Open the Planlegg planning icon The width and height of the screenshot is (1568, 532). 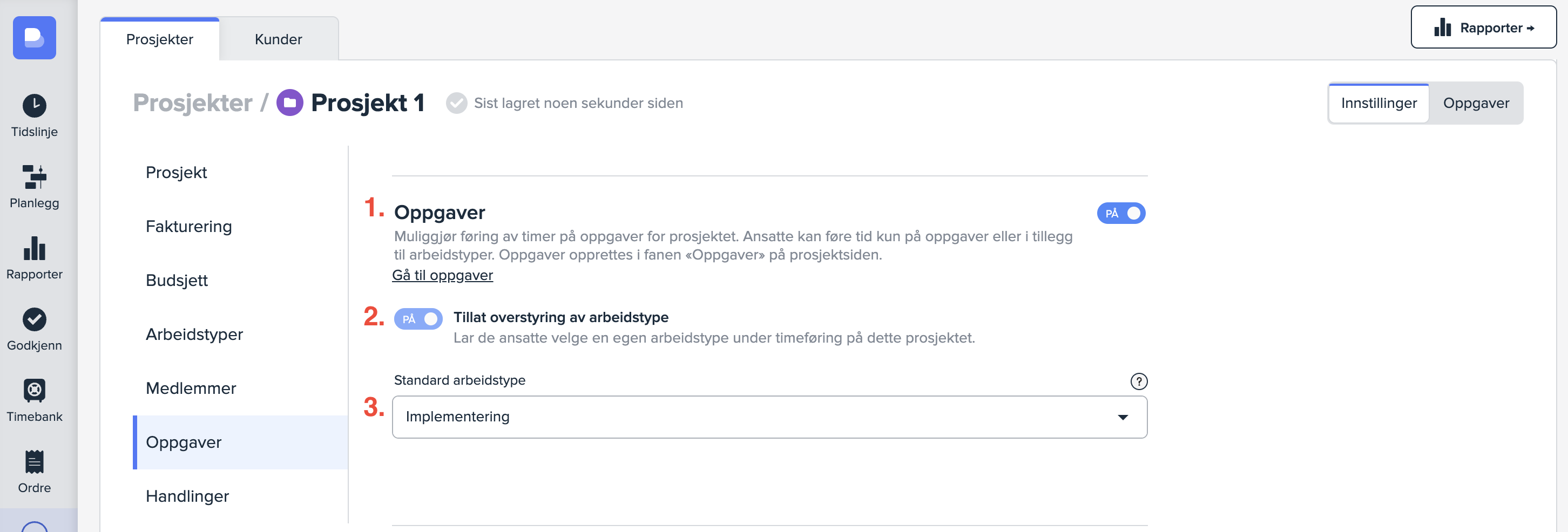coord(34,177)
